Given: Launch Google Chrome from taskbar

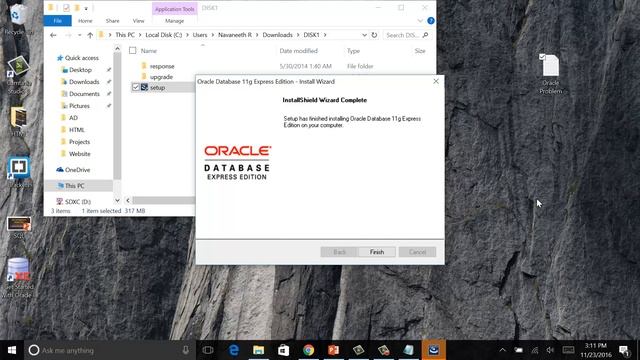Looking at the screenshot, I should 309,350.
